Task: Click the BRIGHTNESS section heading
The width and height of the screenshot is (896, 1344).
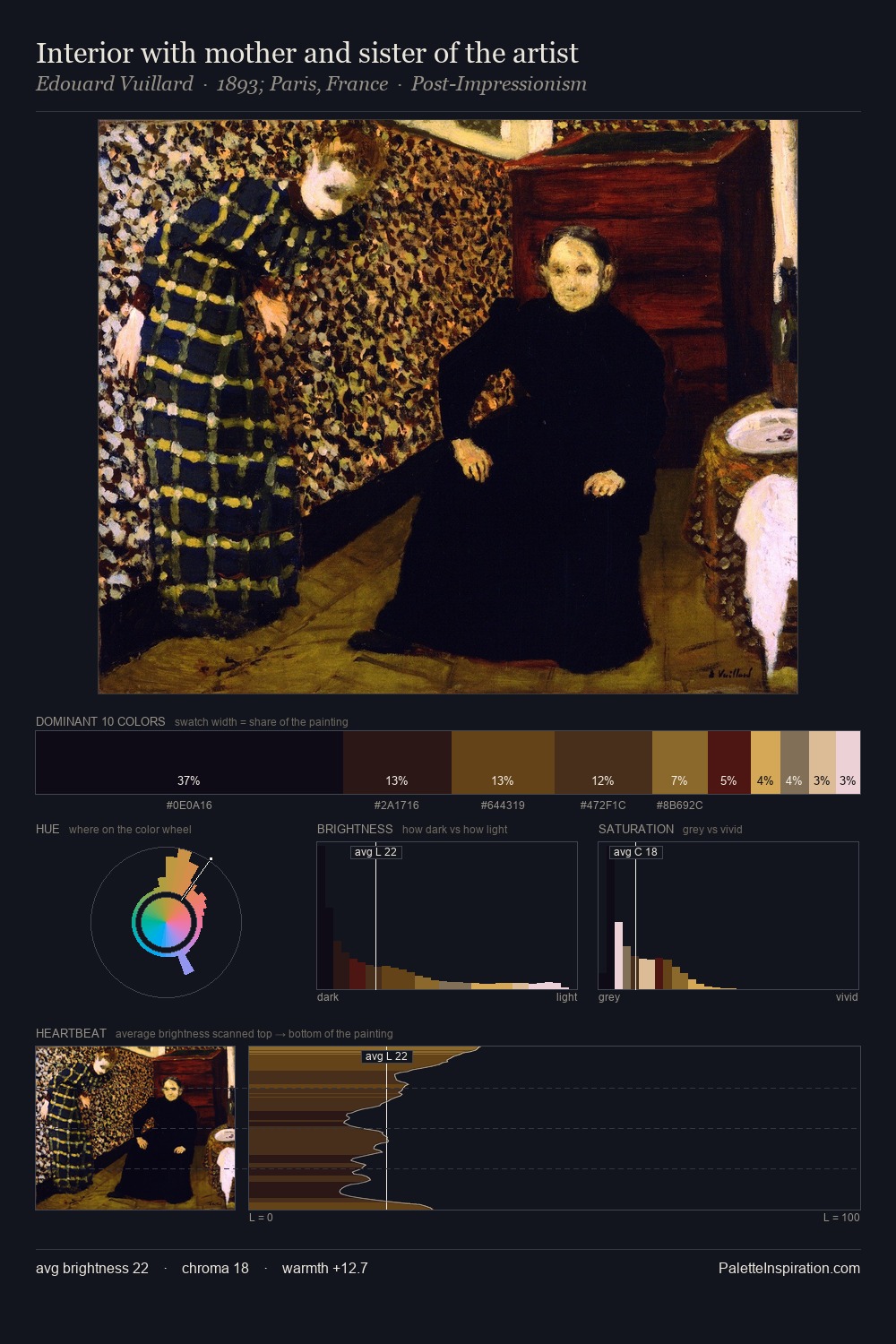Action: [355, 829]
